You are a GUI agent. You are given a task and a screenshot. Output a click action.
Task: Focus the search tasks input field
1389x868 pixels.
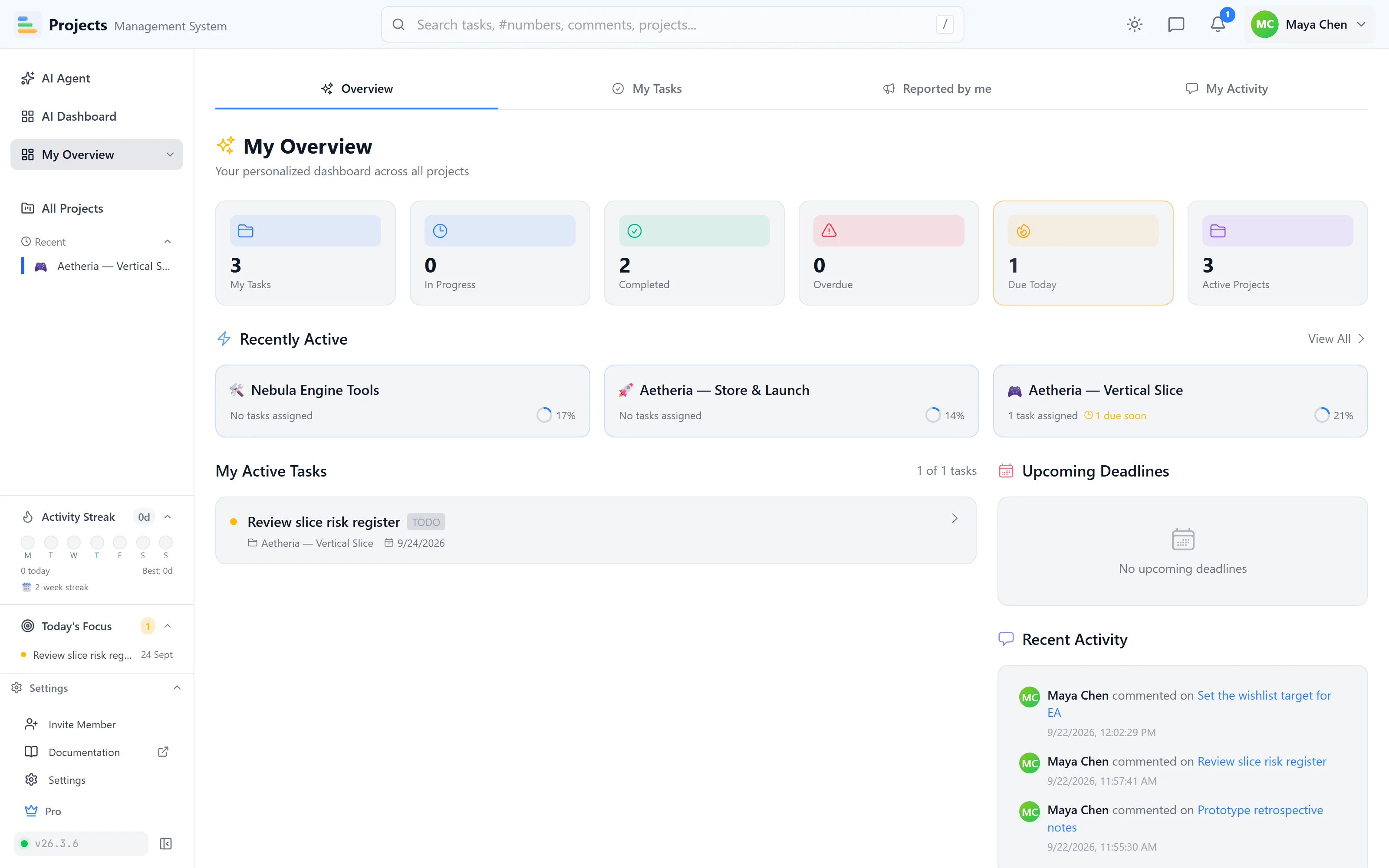[672, 24]
